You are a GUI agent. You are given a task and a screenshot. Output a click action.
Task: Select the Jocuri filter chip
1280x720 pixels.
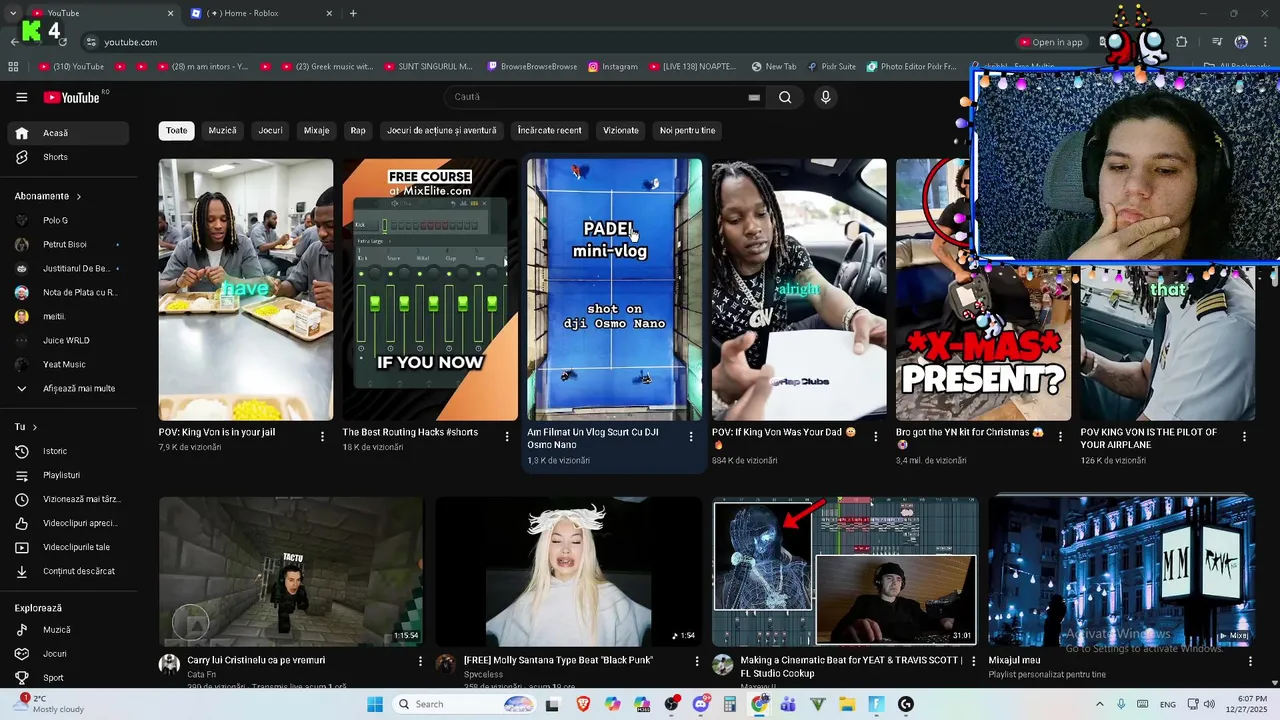(x=270, y=130)
